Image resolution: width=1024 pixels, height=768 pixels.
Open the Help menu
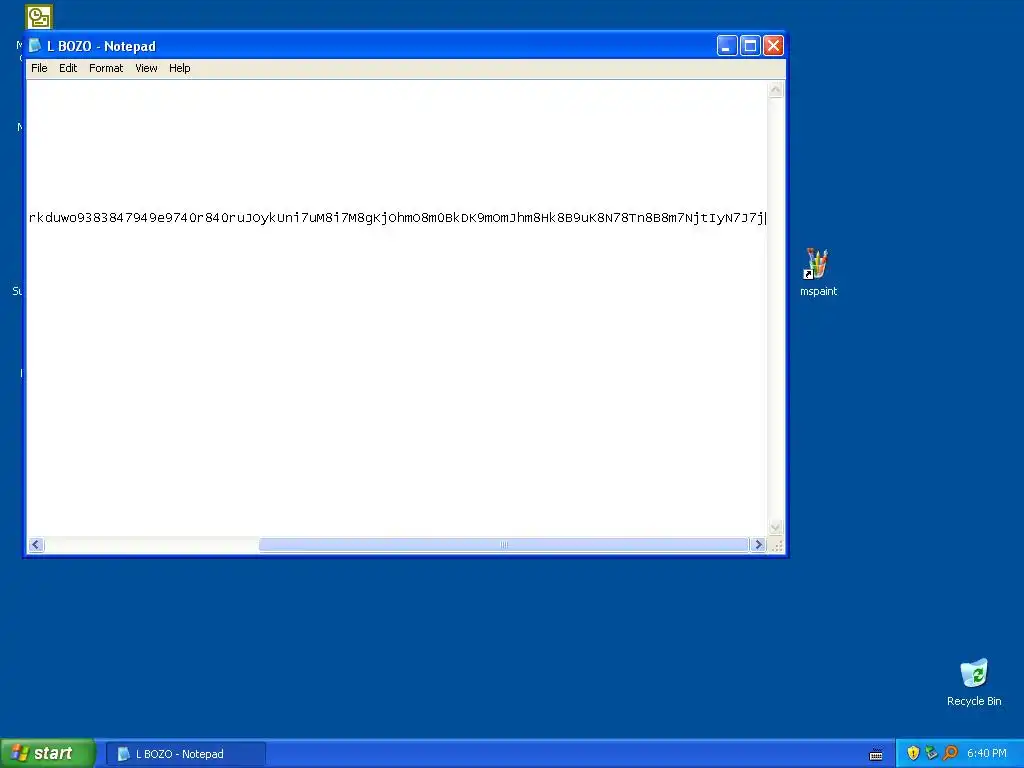pyautogui.click(x=180, y=68)
